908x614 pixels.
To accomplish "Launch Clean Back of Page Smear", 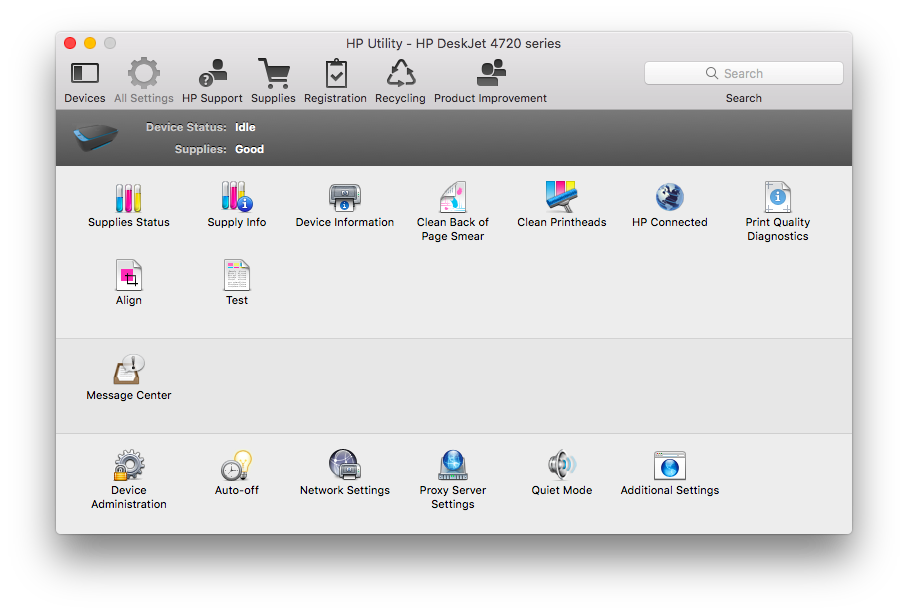I will 453,198.
